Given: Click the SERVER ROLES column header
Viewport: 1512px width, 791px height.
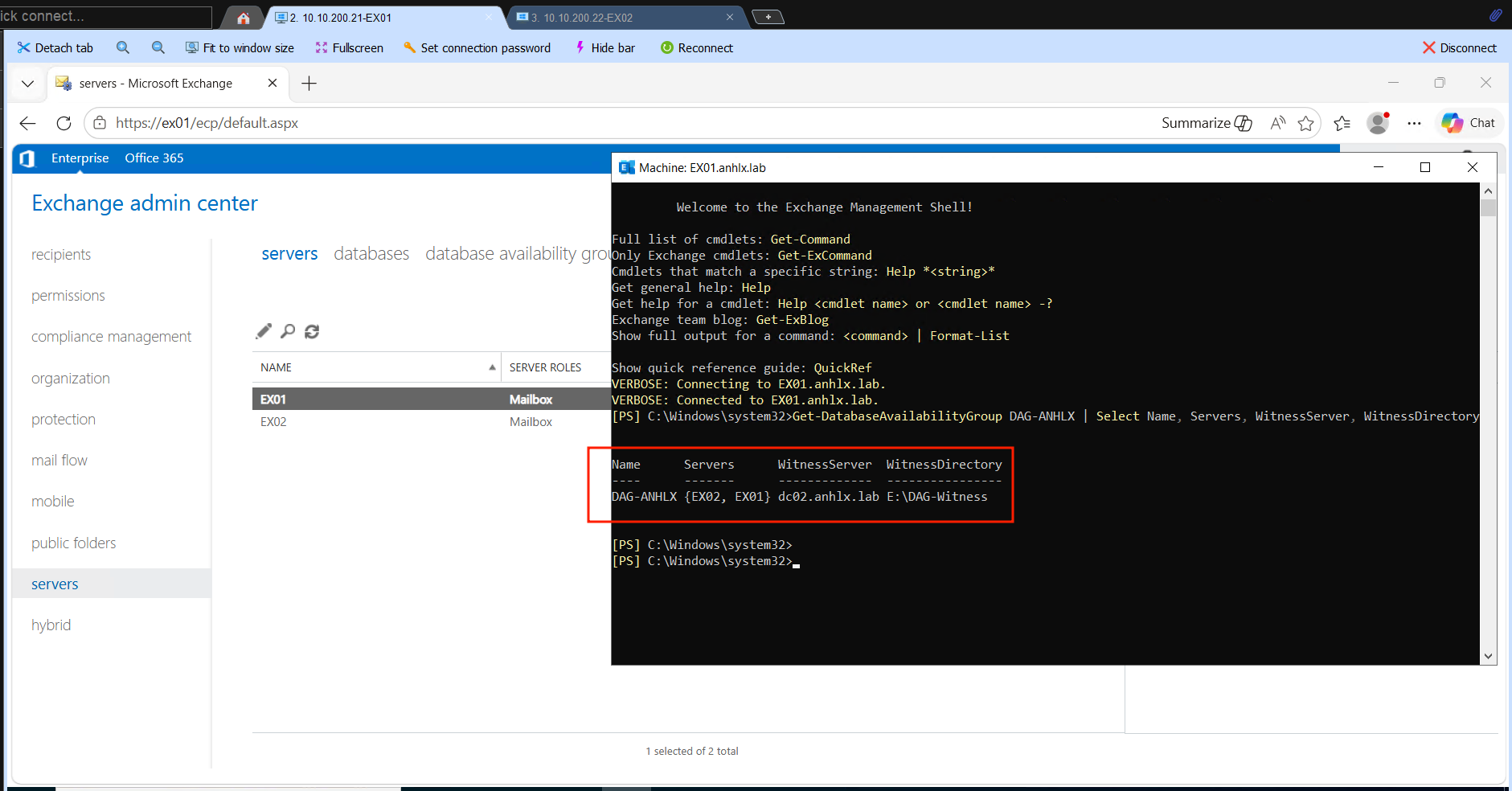Looking at the screenshot, I should click(x=545, y=367).
